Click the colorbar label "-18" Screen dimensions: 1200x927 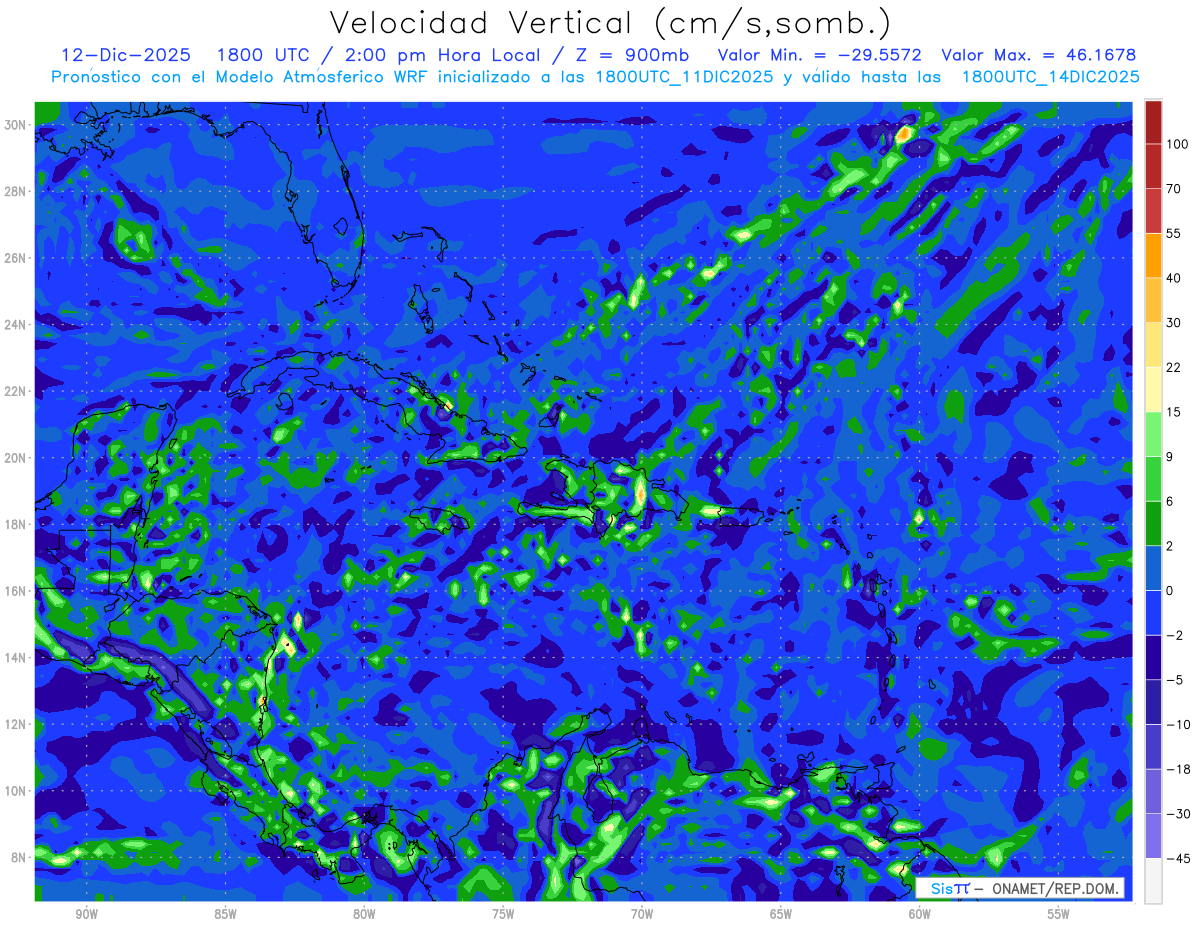coord(1177,769)
